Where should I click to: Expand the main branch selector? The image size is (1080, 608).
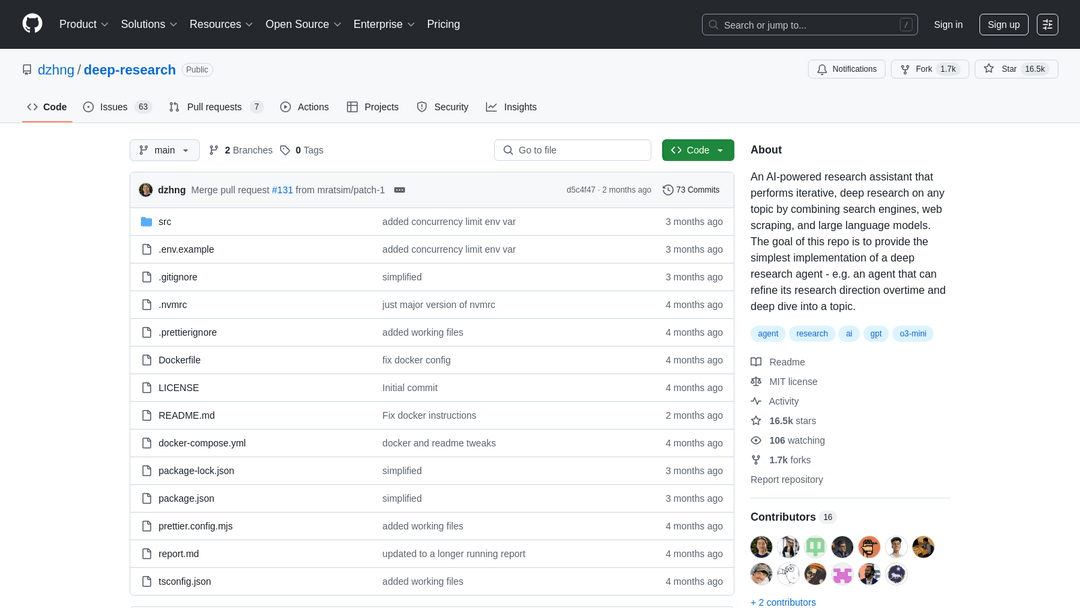165,150
